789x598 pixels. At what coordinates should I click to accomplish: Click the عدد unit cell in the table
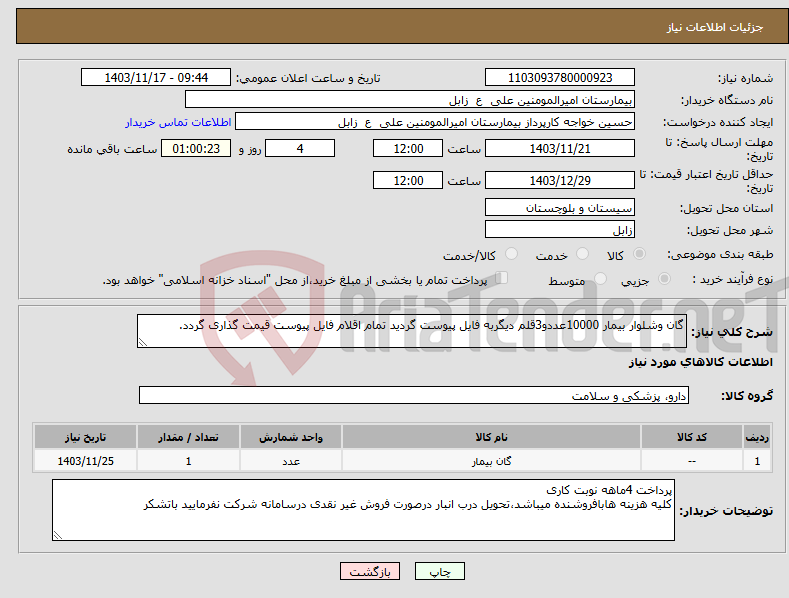click(291, 461)
